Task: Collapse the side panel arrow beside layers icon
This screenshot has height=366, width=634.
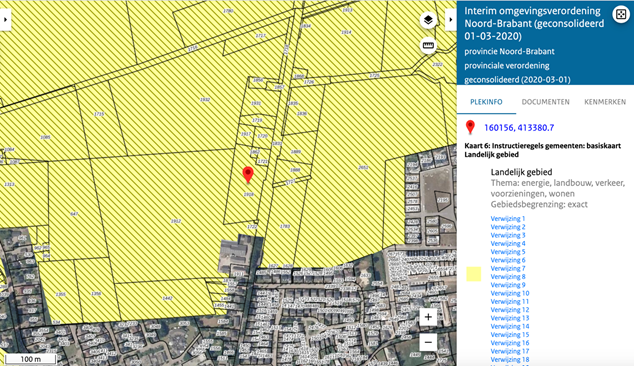Action: point(451,19)
